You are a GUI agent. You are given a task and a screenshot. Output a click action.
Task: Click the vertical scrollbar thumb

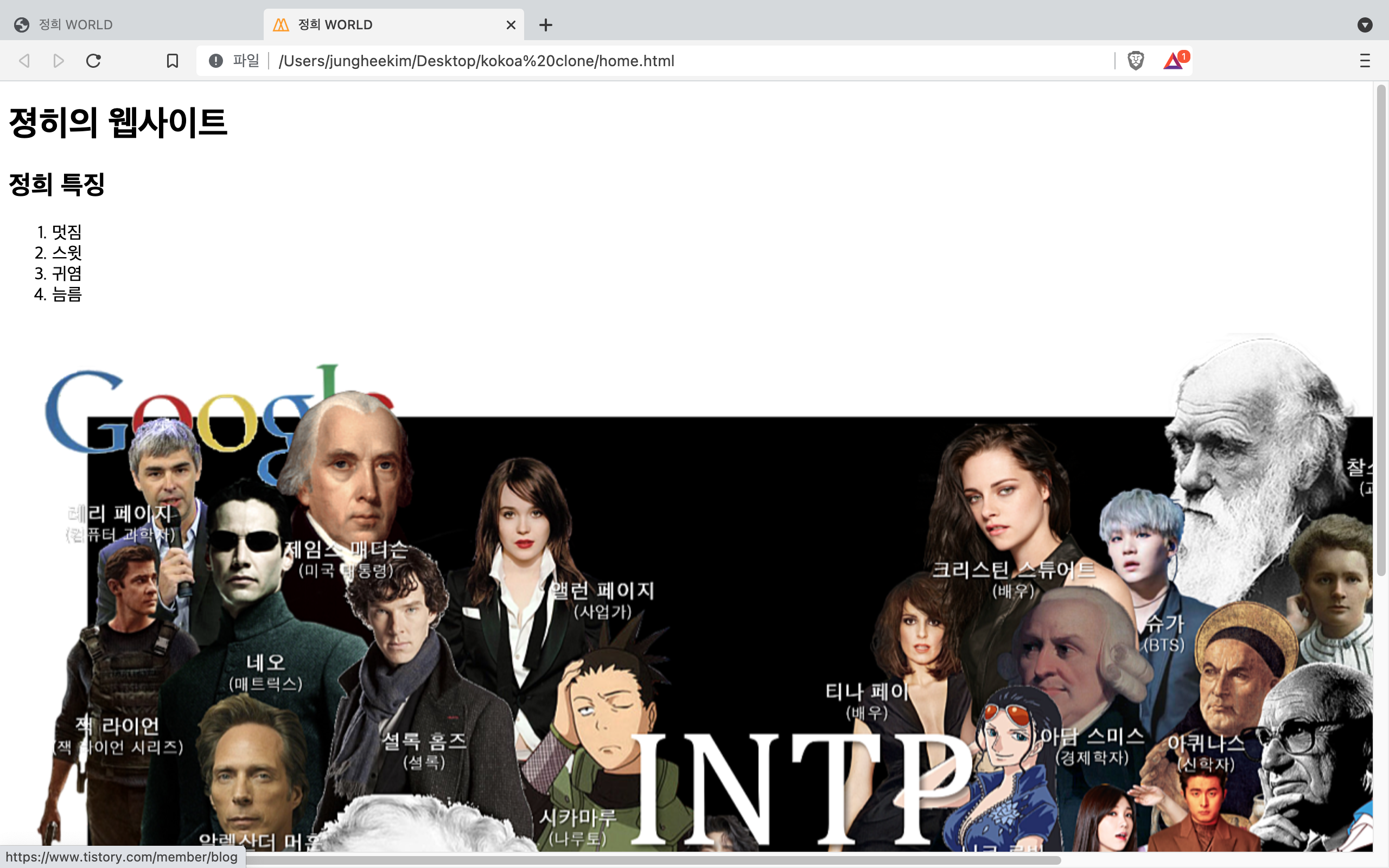click(x=1381, y=330)
